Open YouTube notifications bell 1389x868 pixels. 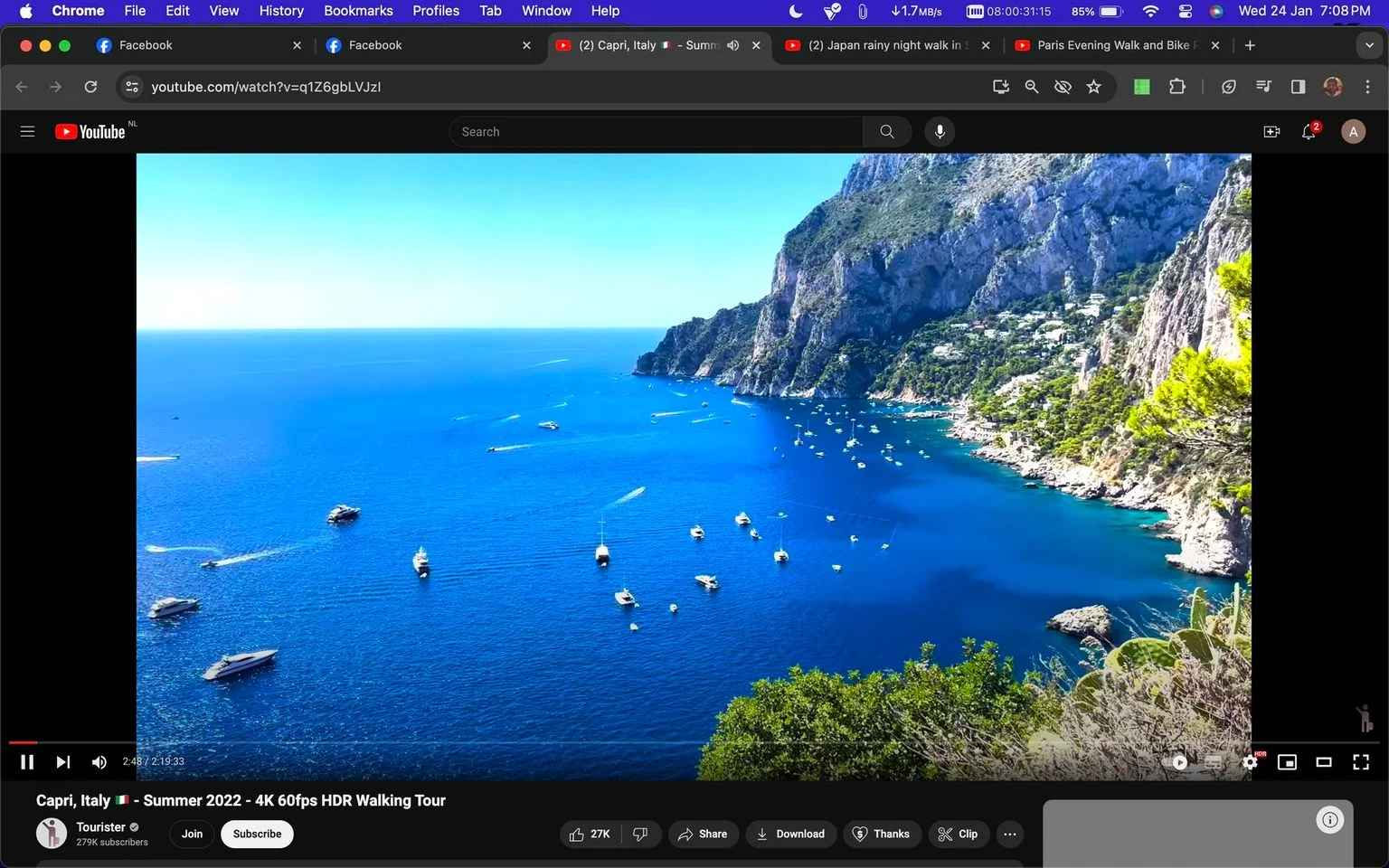tap(1309, 132)
